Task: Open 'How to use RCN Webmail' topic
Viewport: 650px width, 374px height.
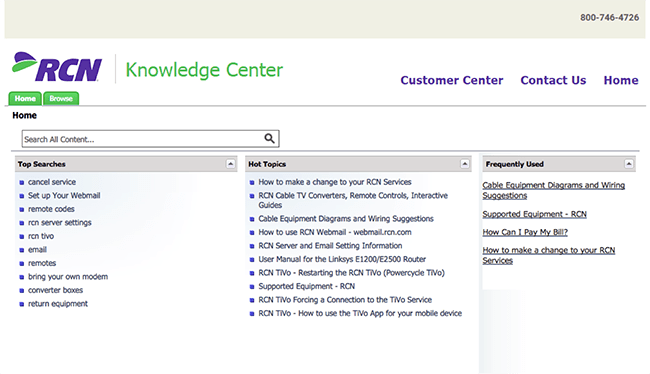Action: (335, 232)
